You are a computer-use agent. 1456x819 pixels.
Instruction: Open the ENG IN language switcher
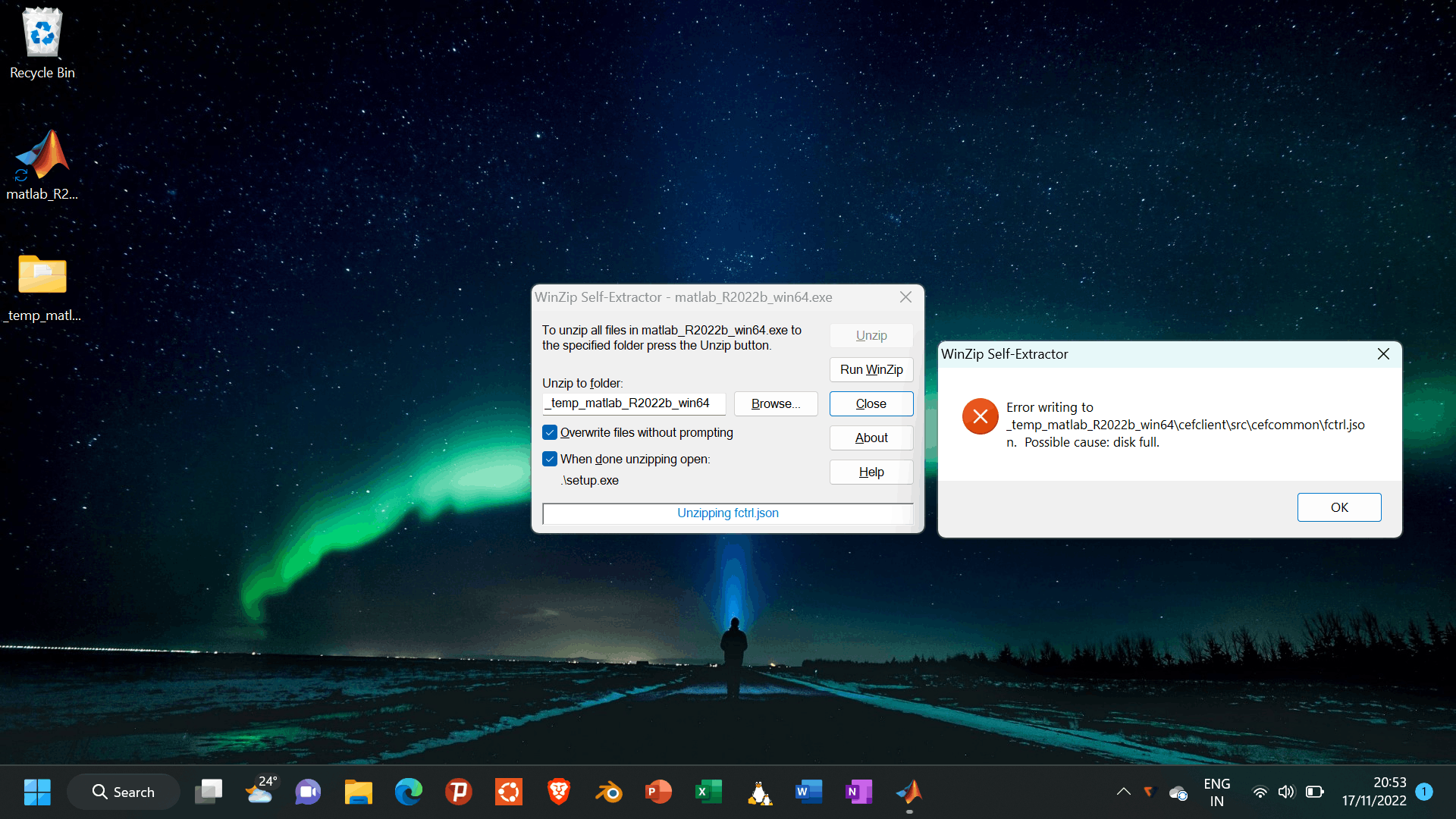point(1216,792)
